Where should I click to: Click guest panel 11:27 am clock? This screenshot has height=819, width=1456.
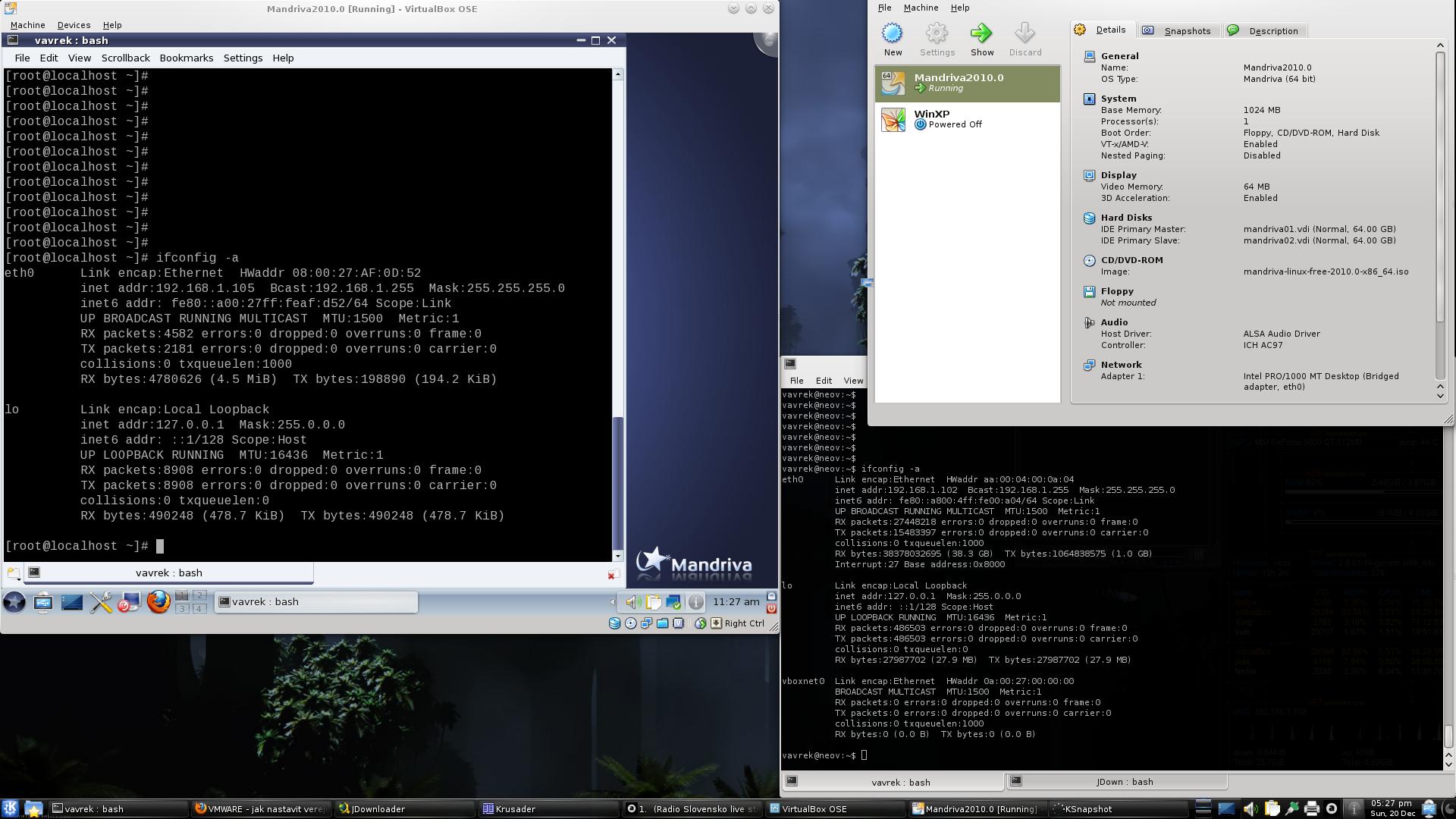pyautogui.click(x=736, y=601)
